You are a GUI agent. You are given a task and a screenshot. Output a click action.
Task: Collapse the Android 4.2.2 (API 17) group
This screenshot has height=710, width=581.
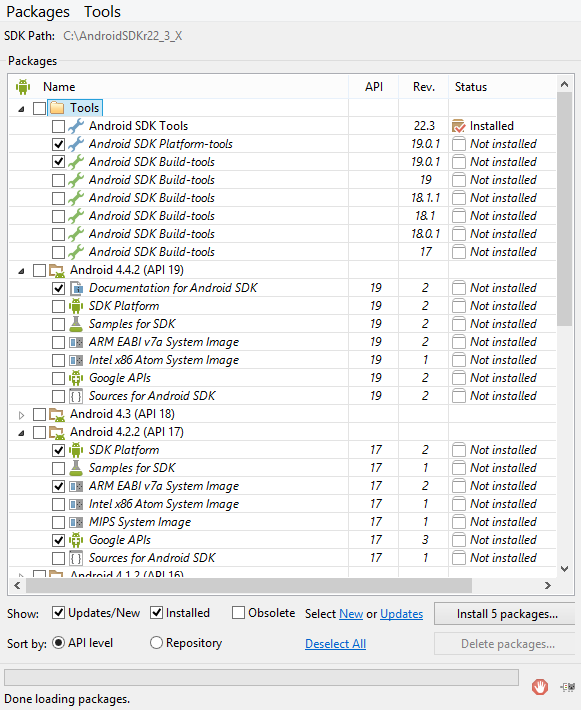(21, 433)
